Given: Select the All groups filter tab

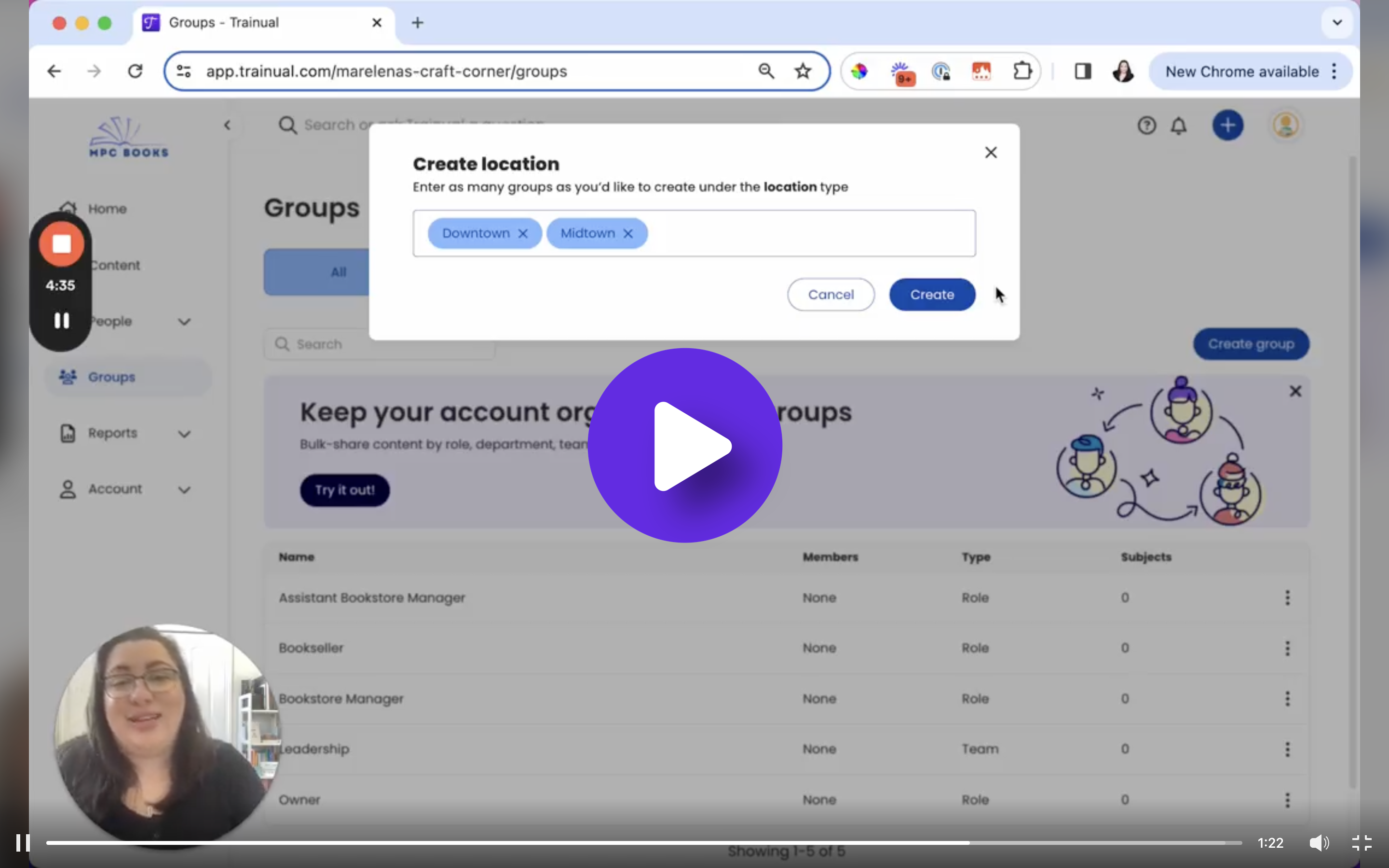Looking at the screenshot, I should (338, 271).
